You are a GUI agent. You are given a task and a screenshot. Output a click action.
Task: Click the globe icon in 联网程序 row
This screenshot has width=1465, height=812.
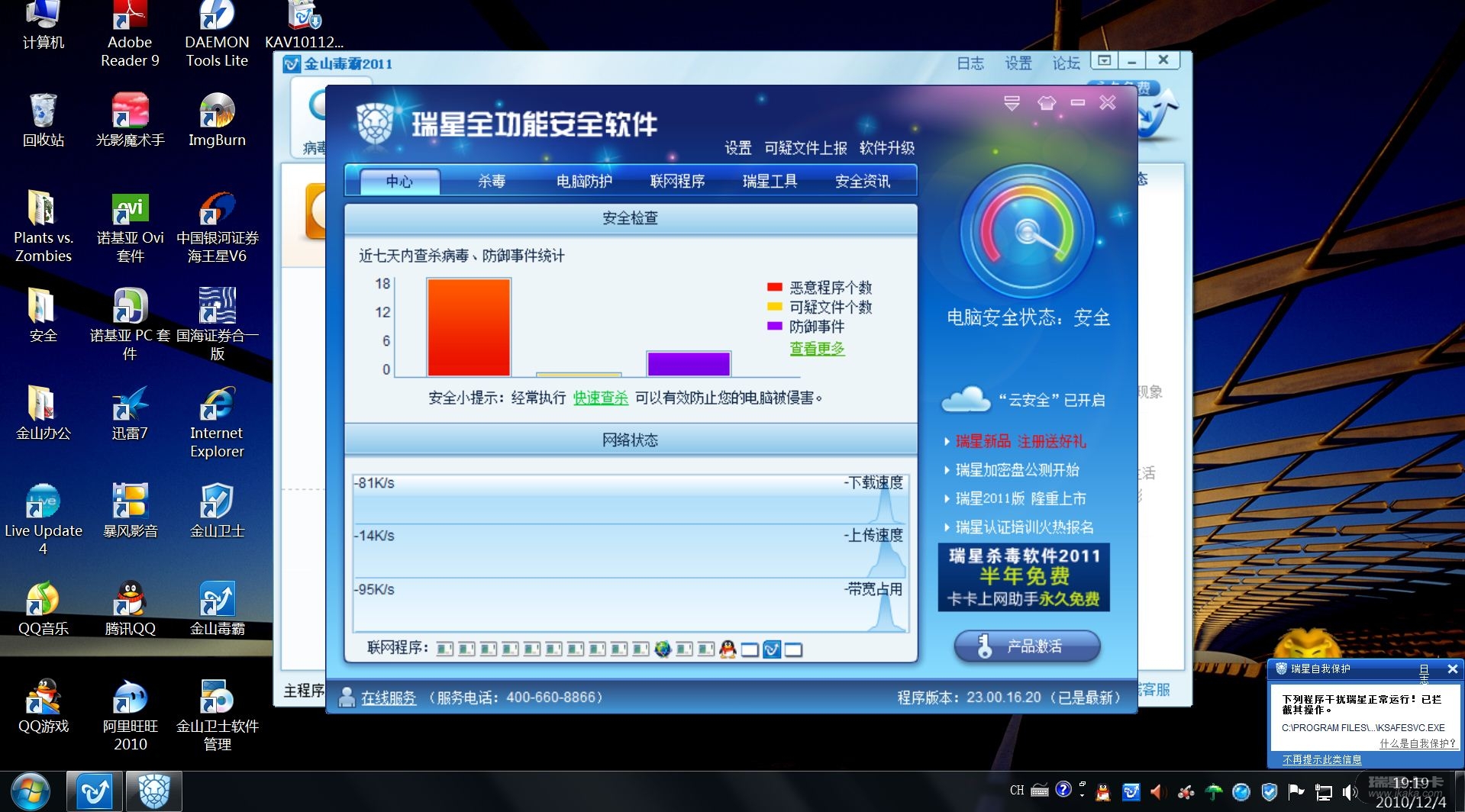pos(663,649)
